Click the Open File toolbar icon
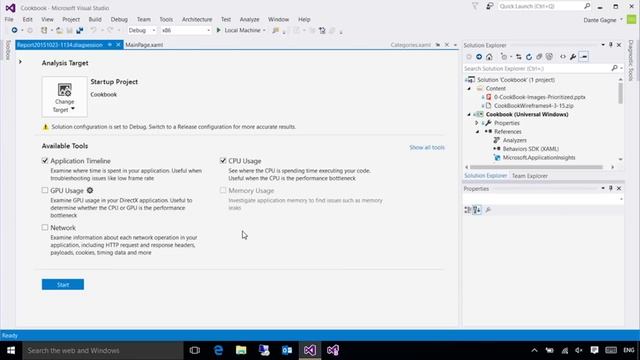Screen dimensions: 640x360 pos(59,30)
